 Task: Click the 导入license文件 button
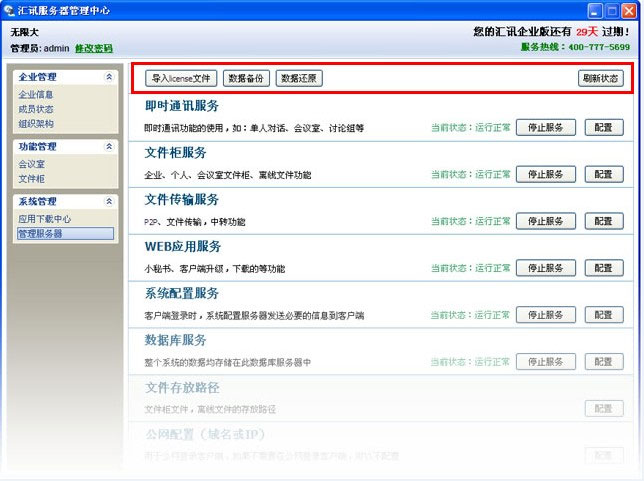181,78
